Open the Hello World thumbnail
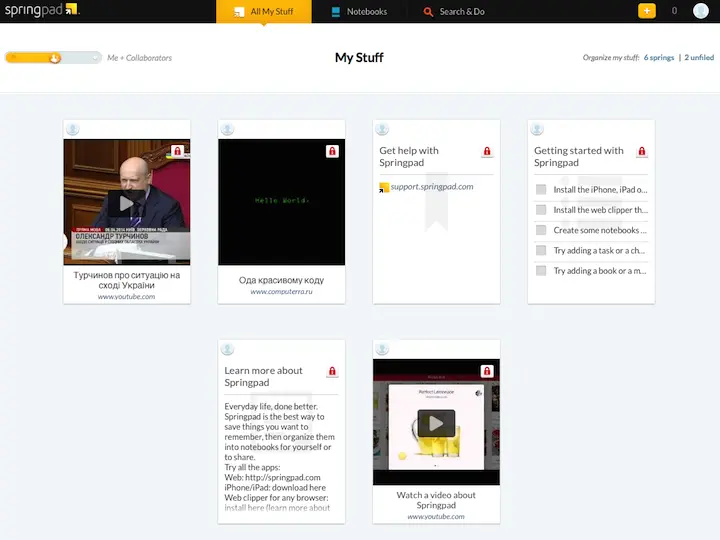 pyautogui.click(x=281, y=202)
